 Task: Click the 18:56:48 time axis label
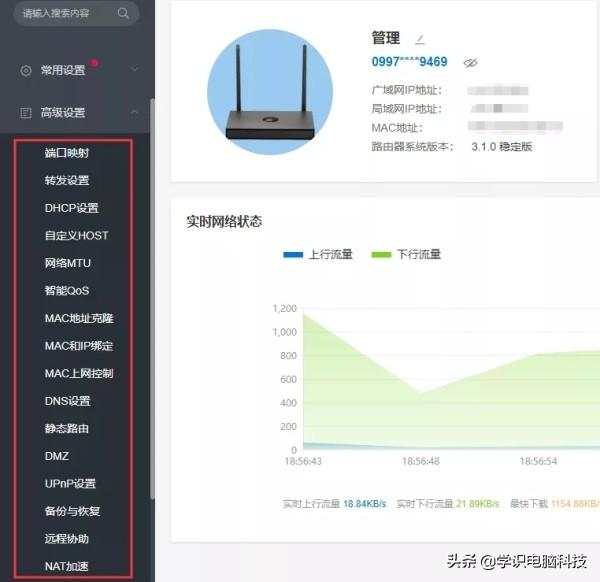[421, 461]
